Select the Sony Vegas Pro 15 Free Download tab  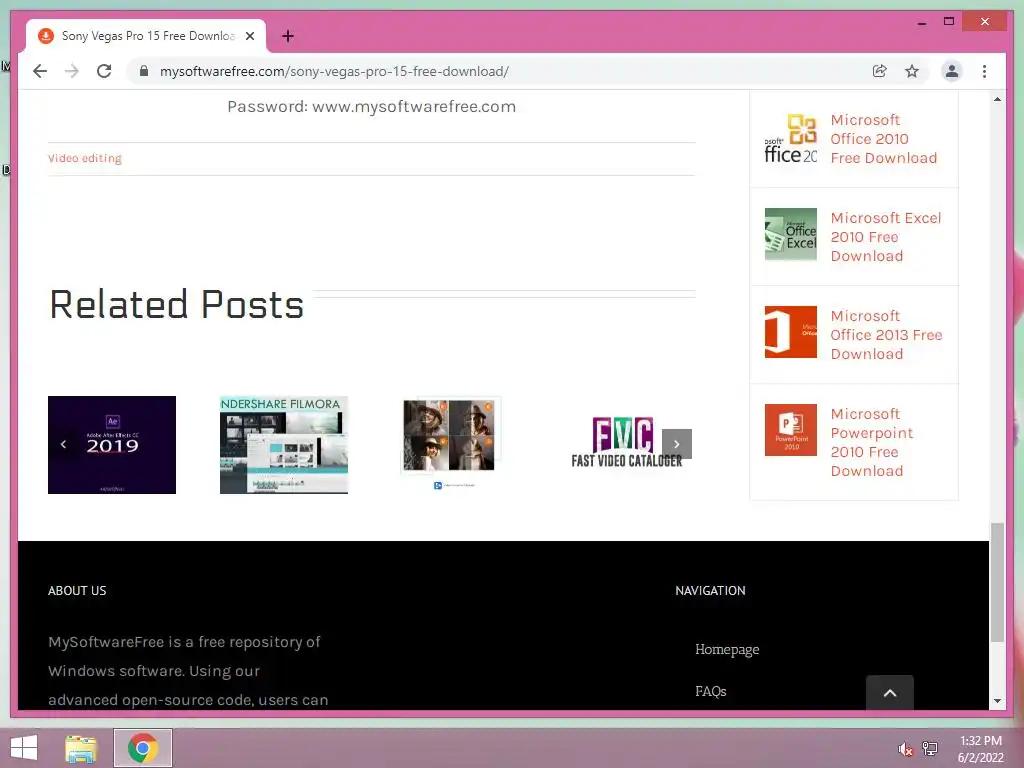pyautogui.click(x=147, y=36)
